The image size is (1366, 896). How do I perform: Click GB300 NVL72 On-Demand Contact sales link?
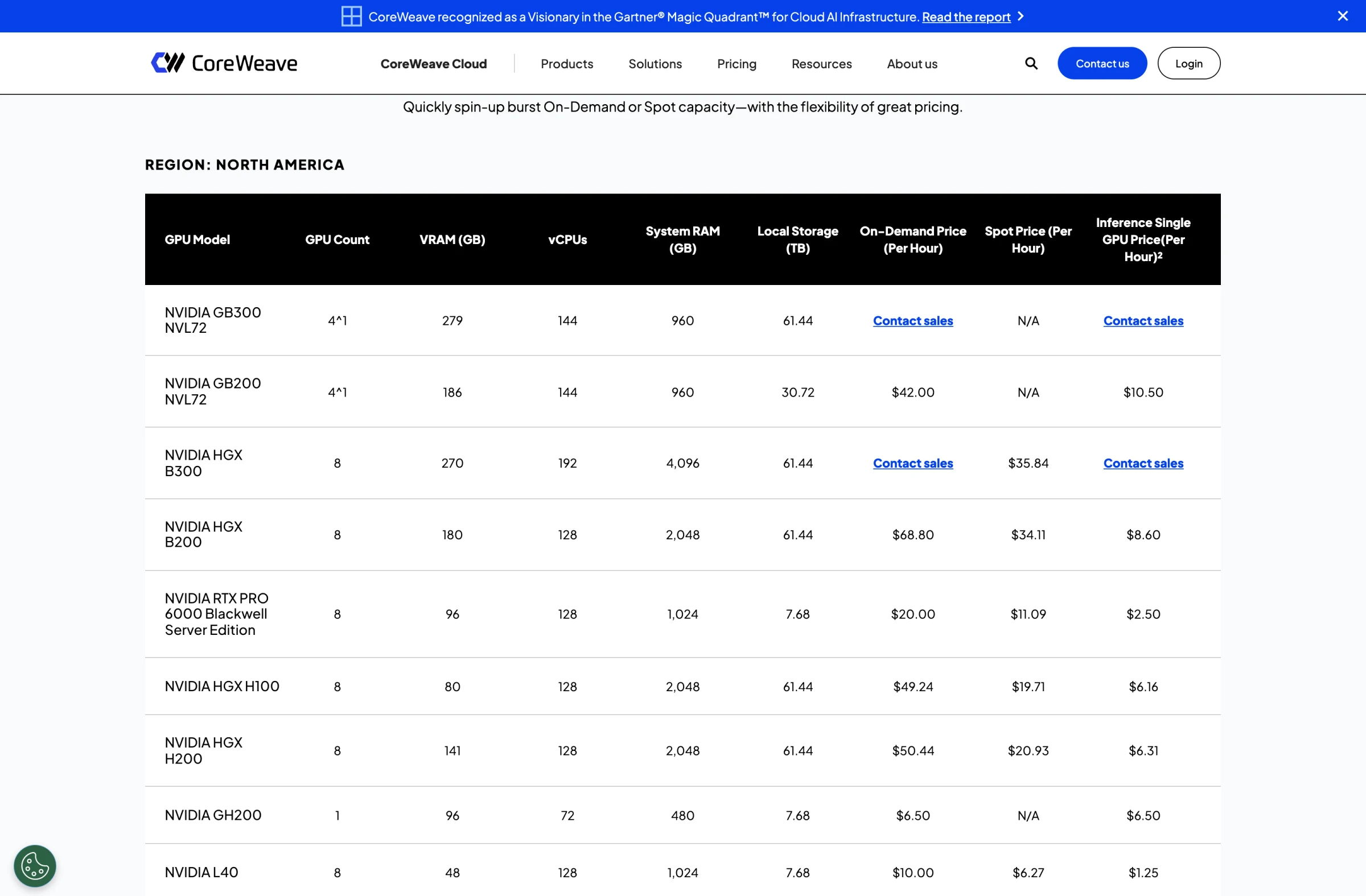point(912,321)
